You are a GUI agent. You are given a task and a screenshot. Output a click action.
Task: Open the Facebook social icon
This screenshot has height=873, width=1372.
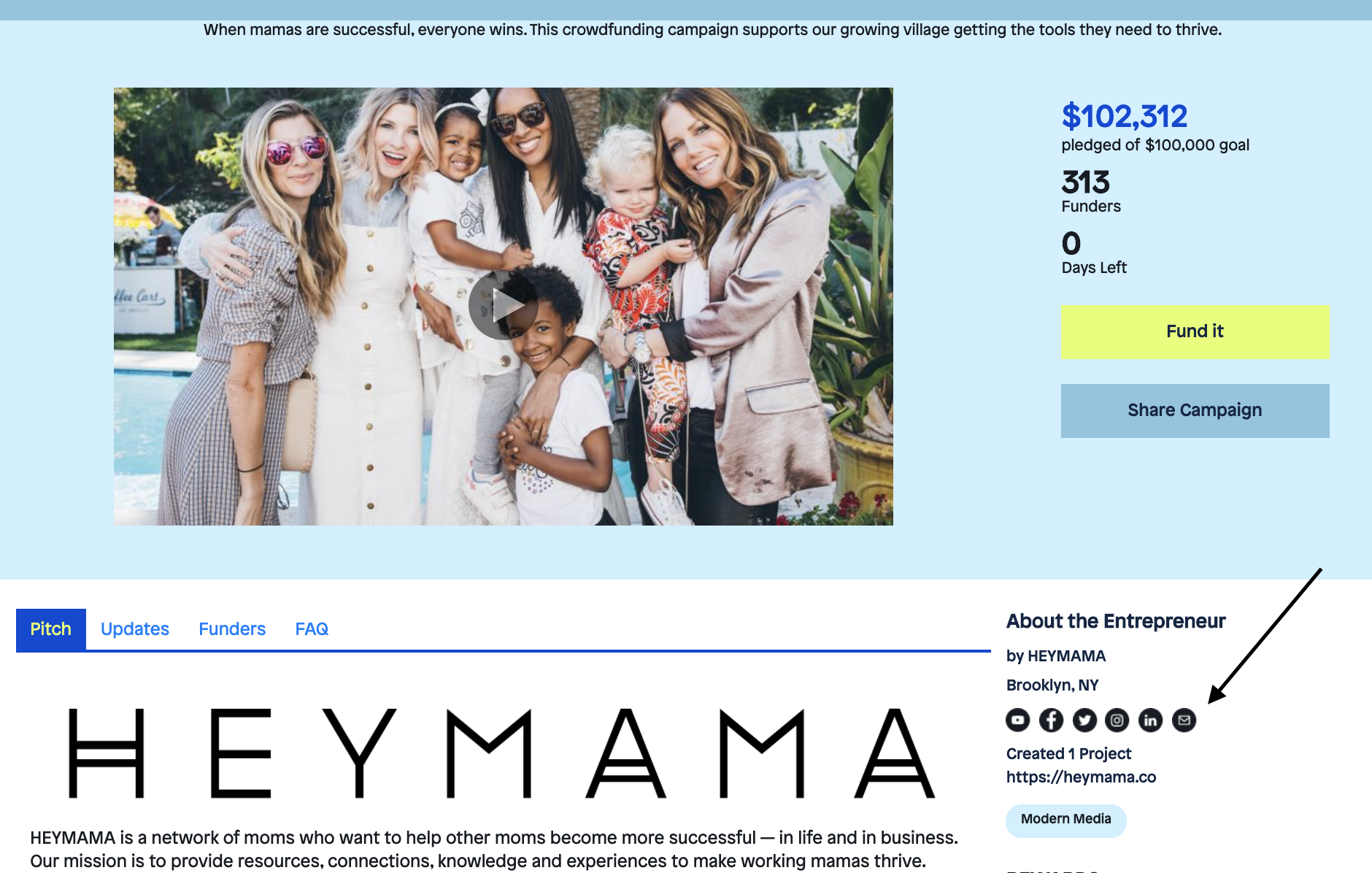[1051, 720]
